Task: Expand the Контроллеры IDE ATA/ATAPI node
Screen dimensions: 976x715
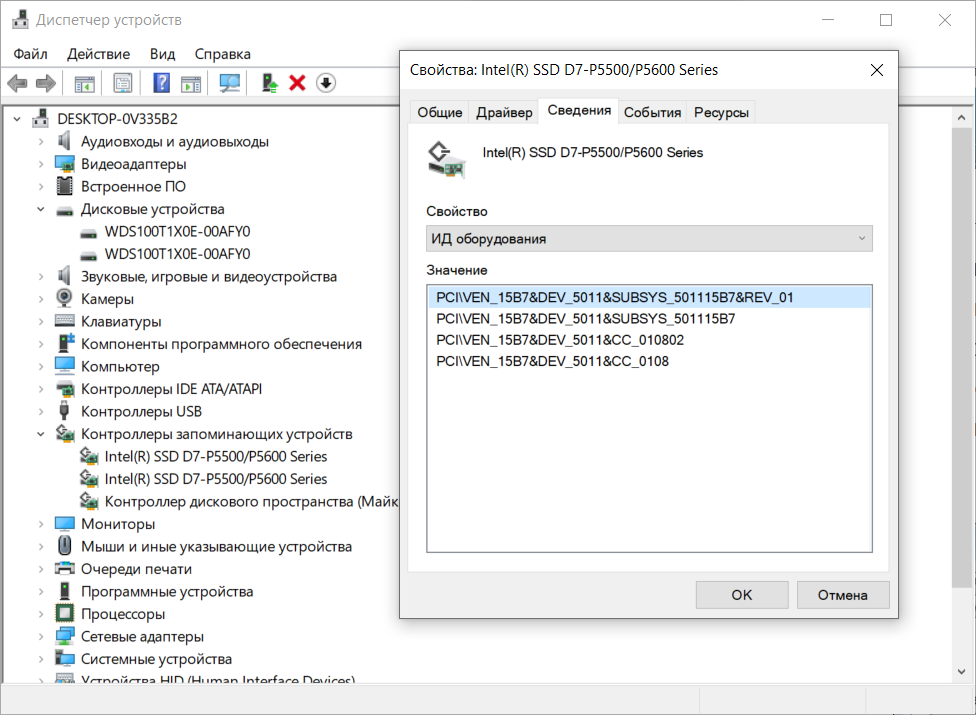Action: [x=41, y=389]
